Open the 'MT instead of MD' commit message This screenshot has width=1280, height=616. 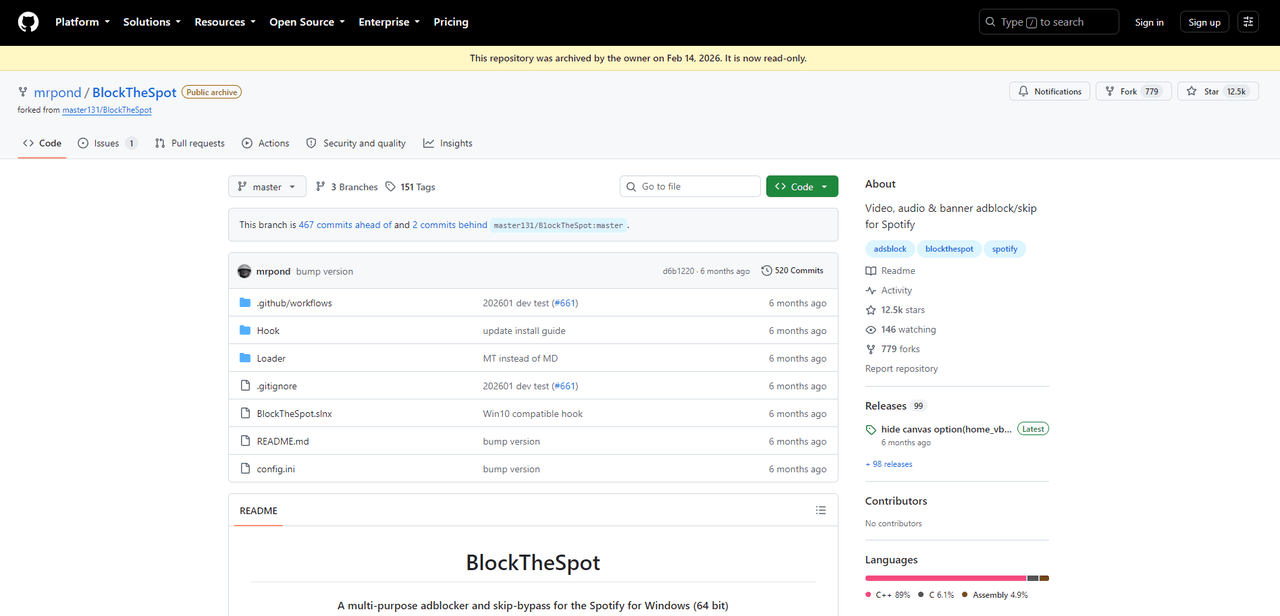tap(520, 358)
